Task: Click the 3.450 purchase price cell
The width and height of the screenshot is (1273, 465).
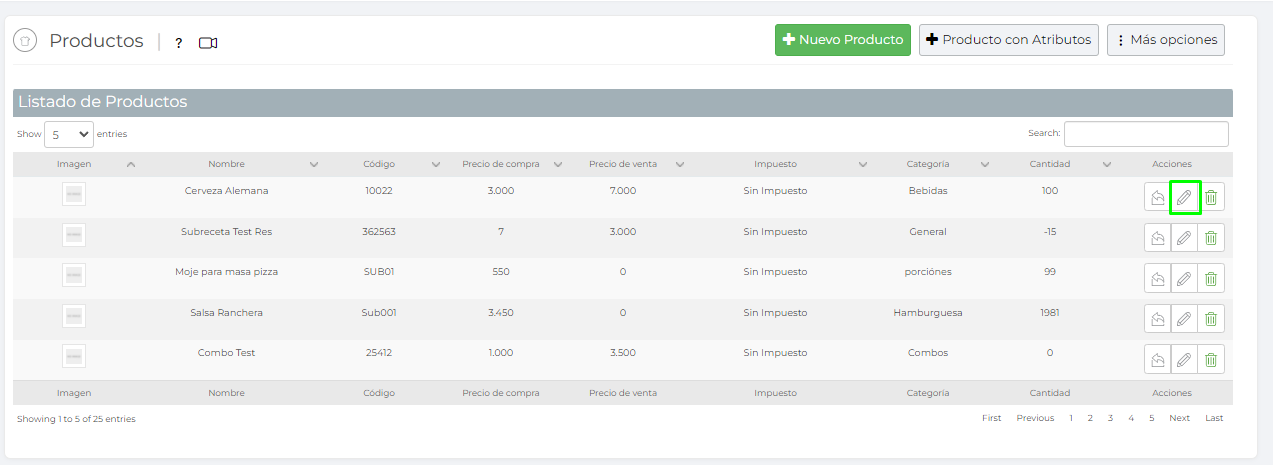Action: [x=501, y=312]
